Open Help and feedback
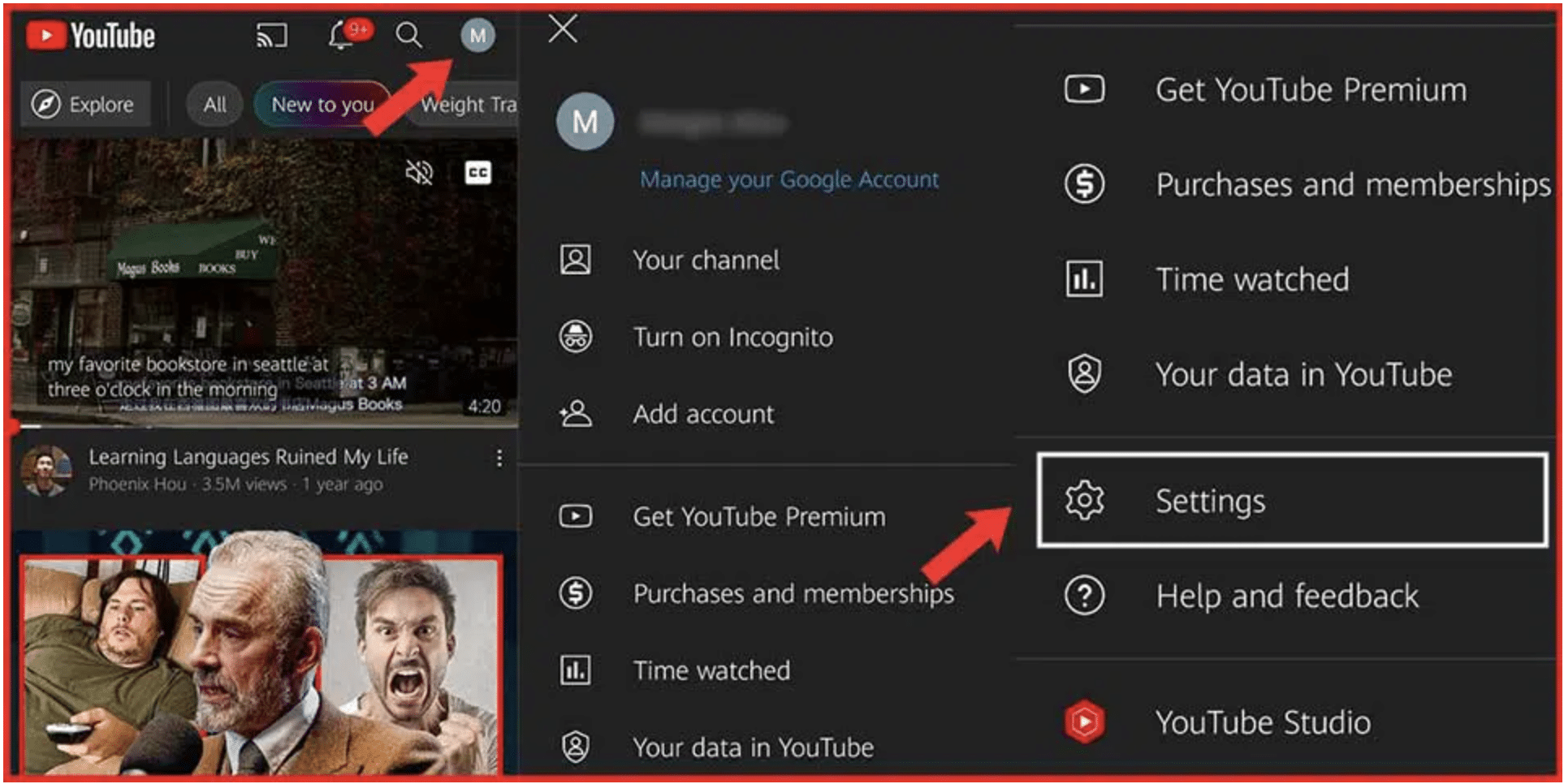Screen dimensions: 1564x784 tap(1287, 597)
